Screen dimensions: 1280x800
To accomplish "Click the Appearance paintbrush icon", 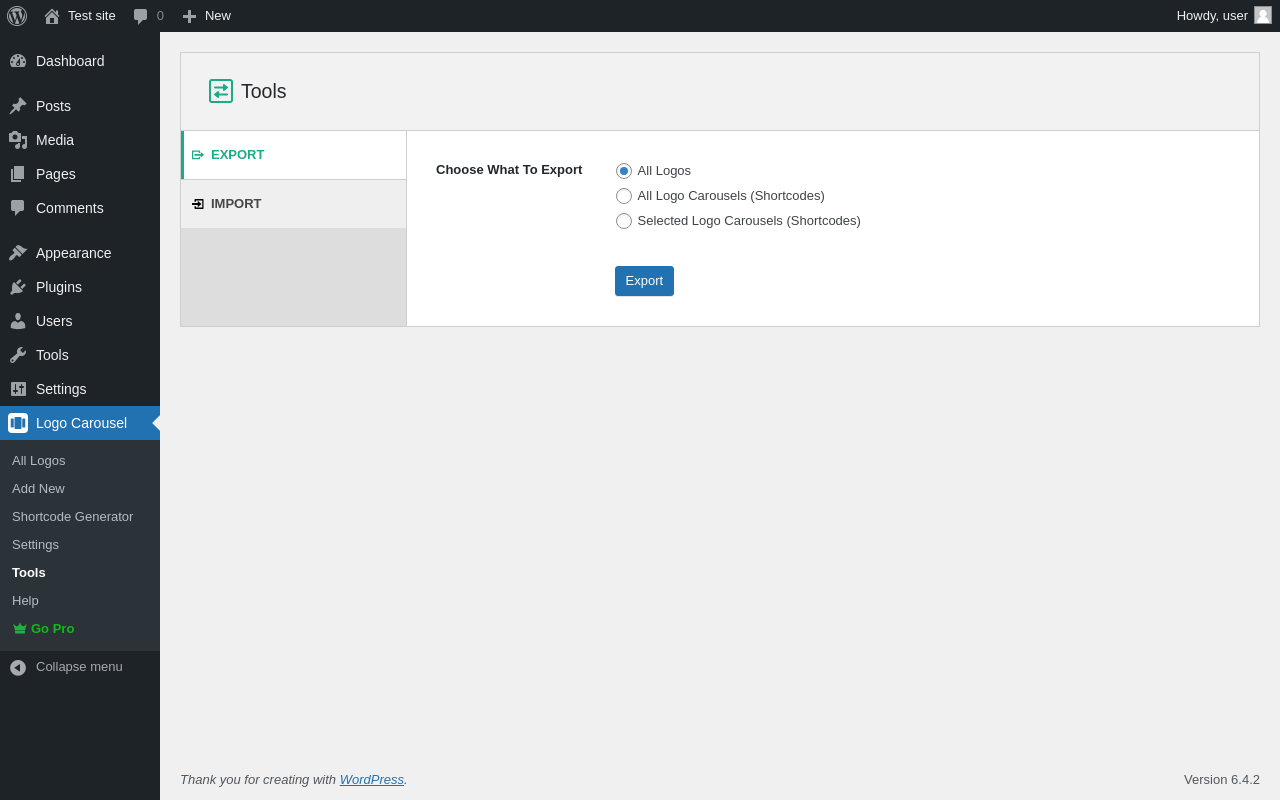I will tap(18, 253).
